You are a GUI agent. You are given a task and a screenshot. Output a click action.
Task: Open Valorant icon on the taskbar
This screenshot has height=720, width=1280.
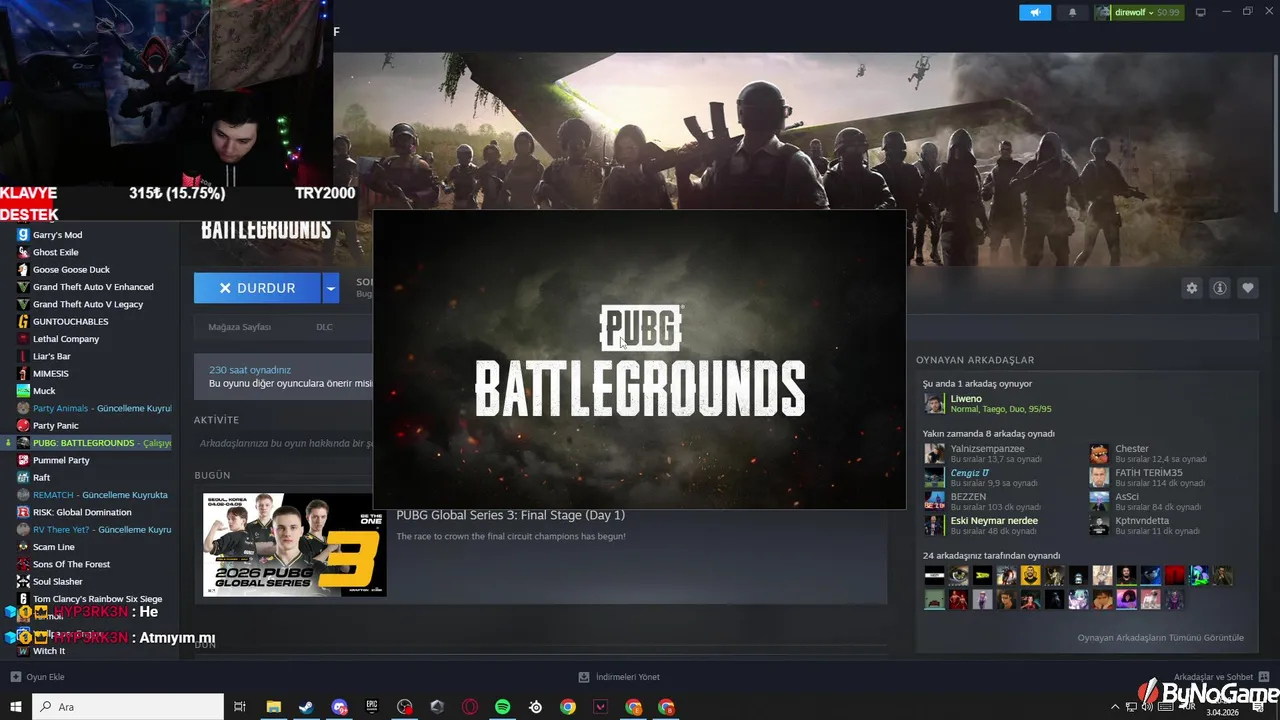pos(601,707)
